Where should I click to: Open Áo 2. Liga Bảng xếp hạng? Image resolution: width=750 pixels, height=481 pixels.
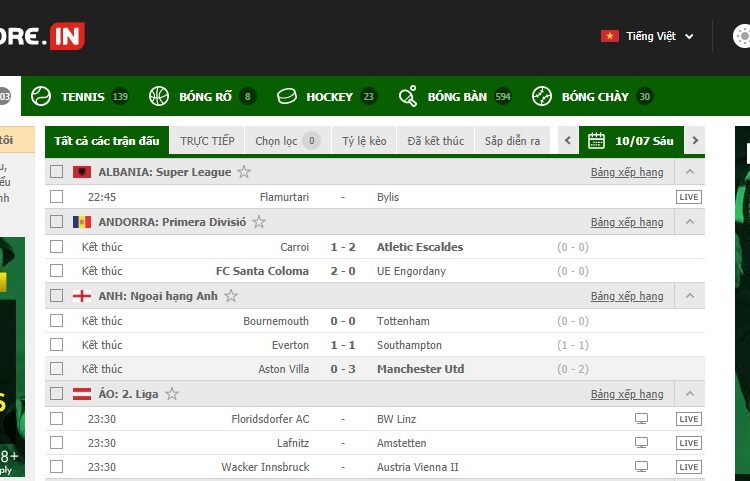pyautogui.click(x=627, y=394)
